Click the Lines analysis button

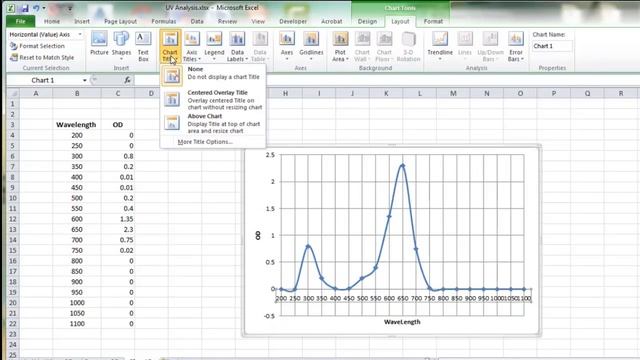pyautogui.click(x=464, y=47)
